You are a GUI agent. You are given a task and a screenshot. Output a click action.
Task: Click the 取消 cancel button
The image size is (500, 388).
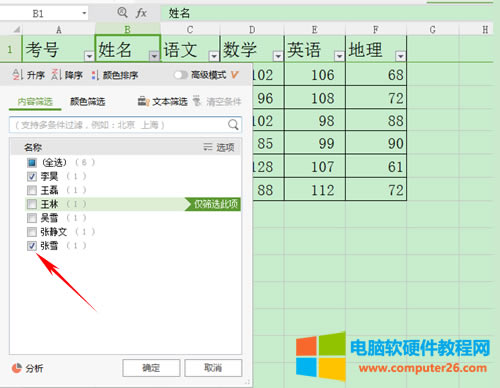tap(213, 368)
